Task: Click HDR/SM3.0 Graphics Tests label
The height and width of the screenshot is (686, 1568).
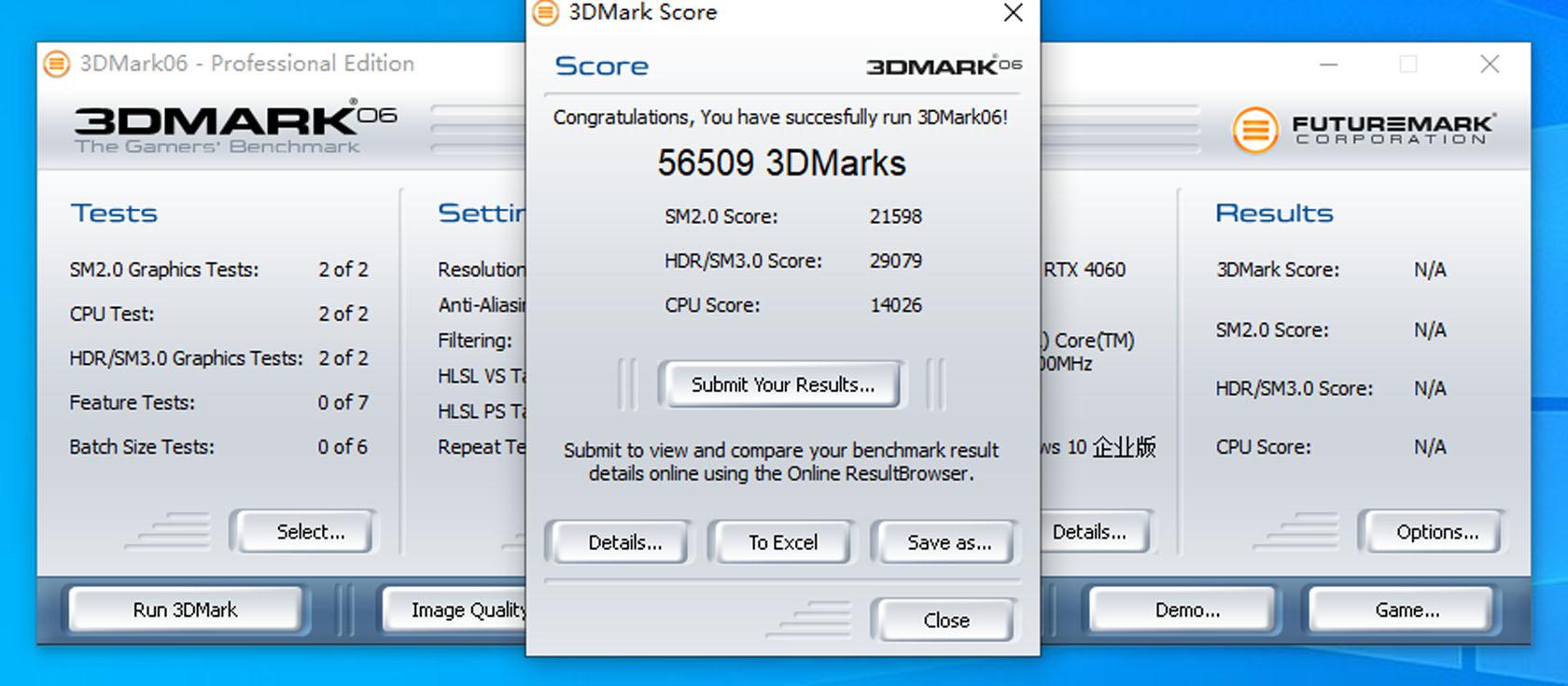Action: 186,358
